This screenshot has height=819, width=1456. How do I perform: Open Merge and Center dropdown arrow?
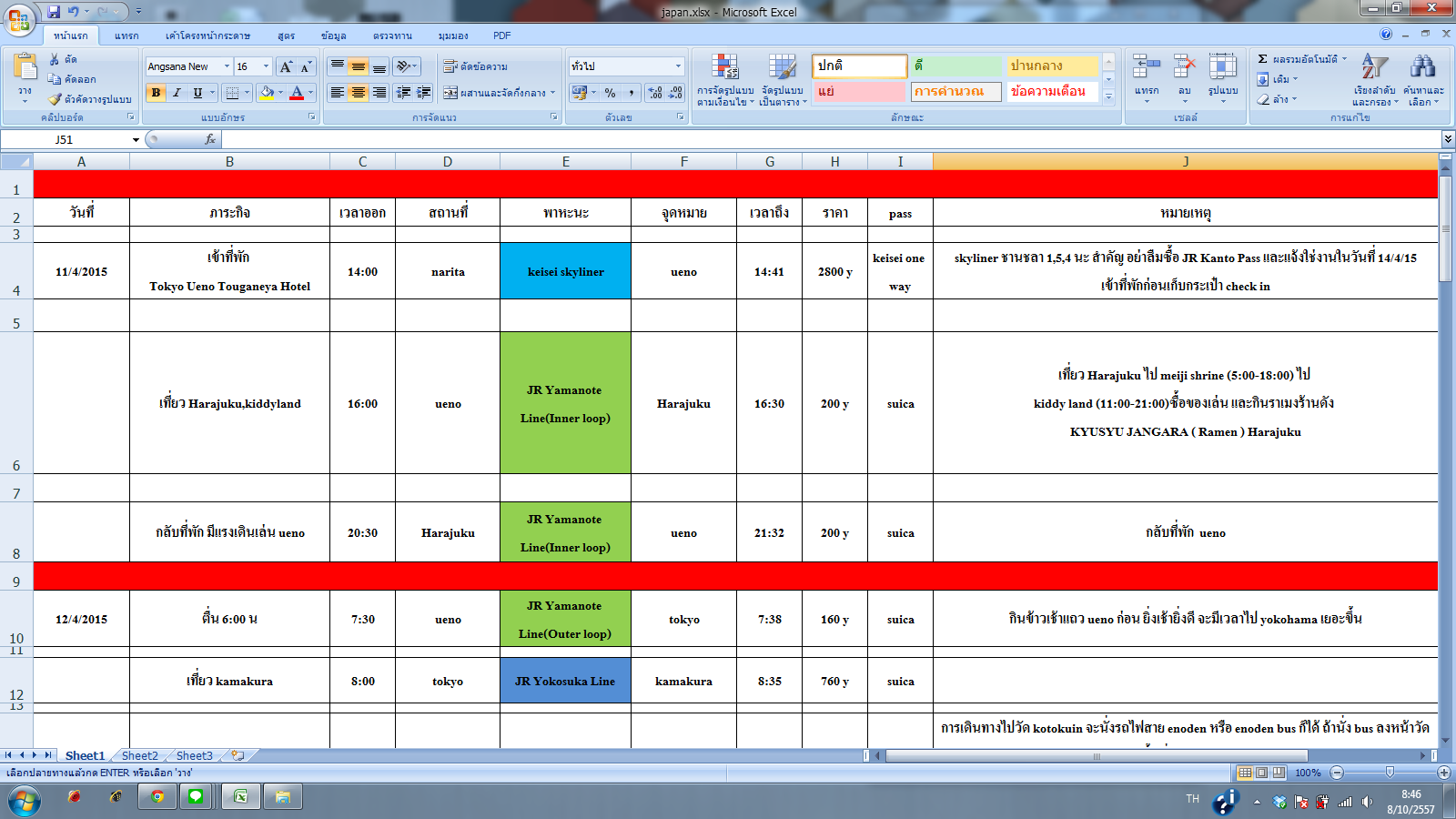(x=552, y=93)
